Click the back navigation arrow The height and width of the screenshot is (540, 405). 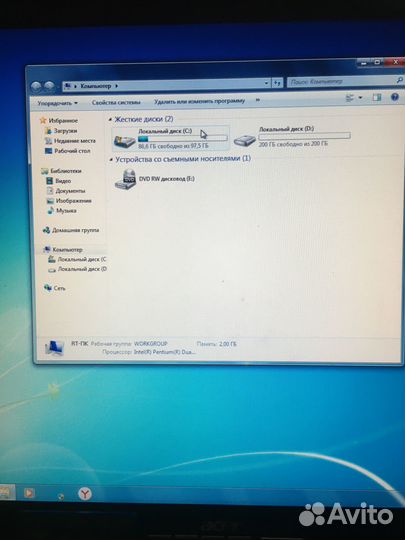tap(36, 86)
